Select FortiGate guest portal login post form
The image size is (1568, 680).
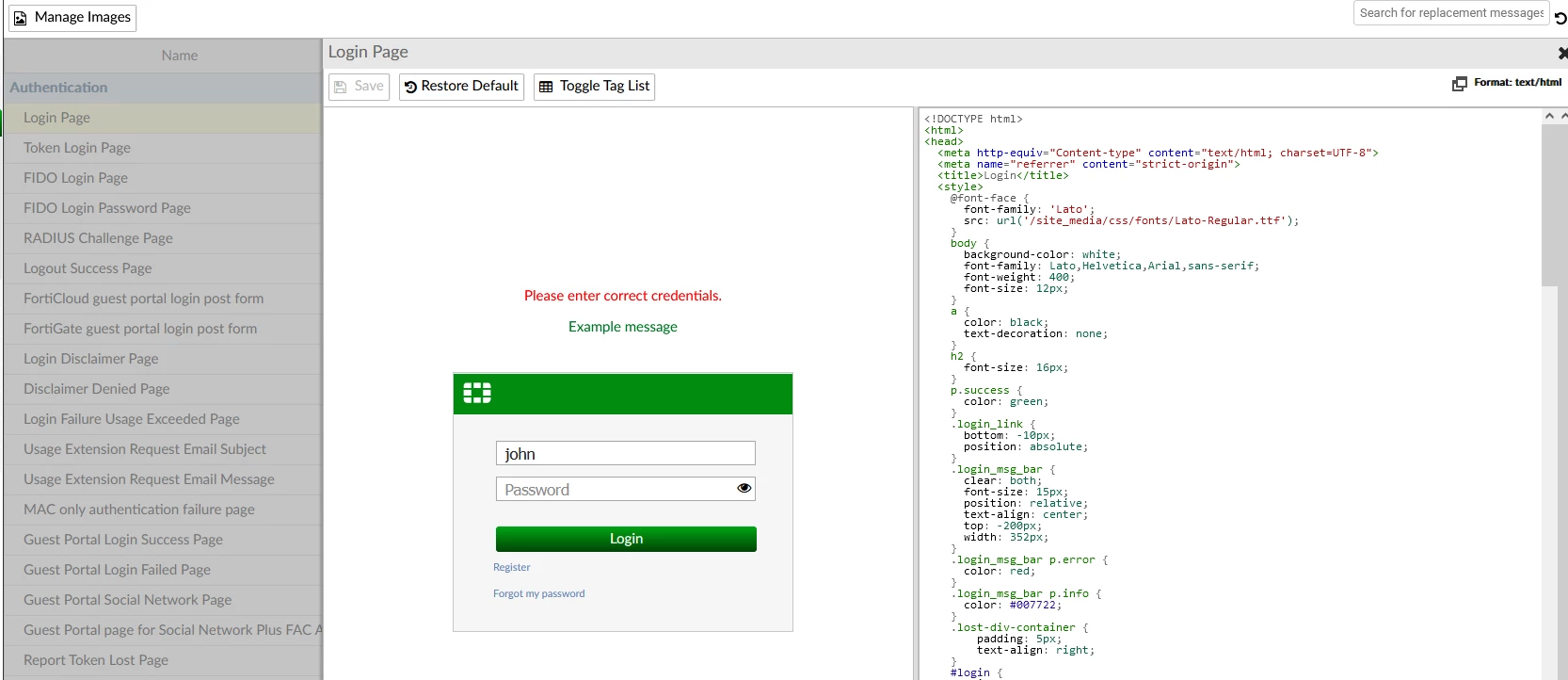pos(163,329)
